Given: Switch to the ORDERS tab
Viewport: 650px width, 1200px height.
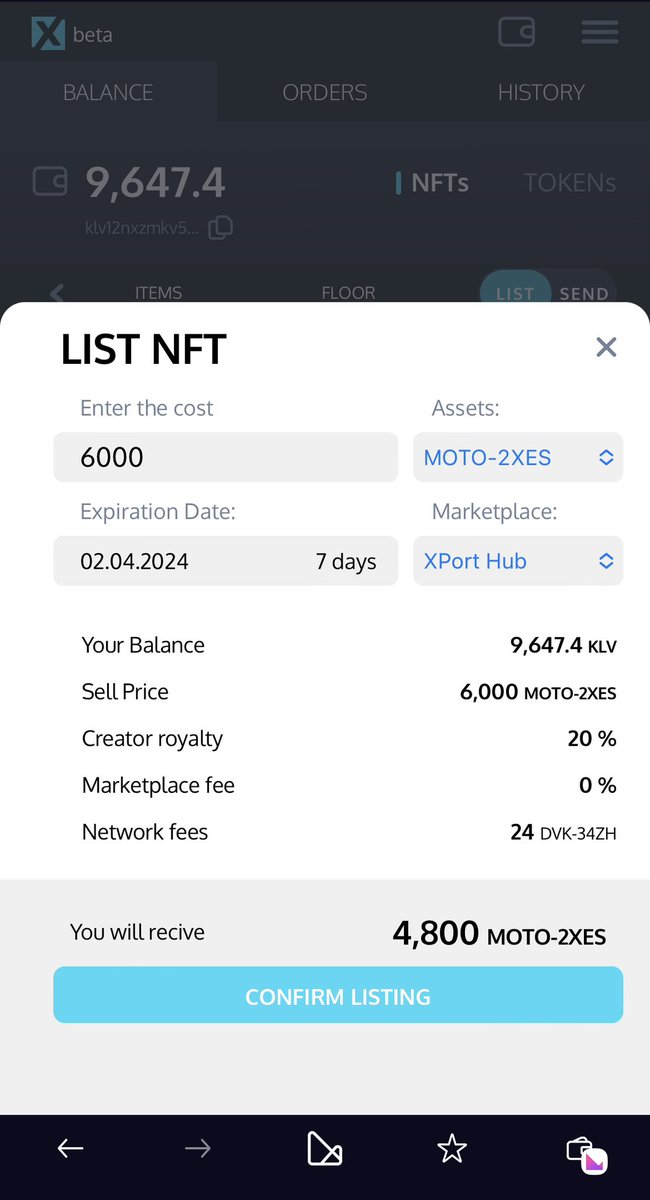Looking at the screenshot, I should [325, 92].
